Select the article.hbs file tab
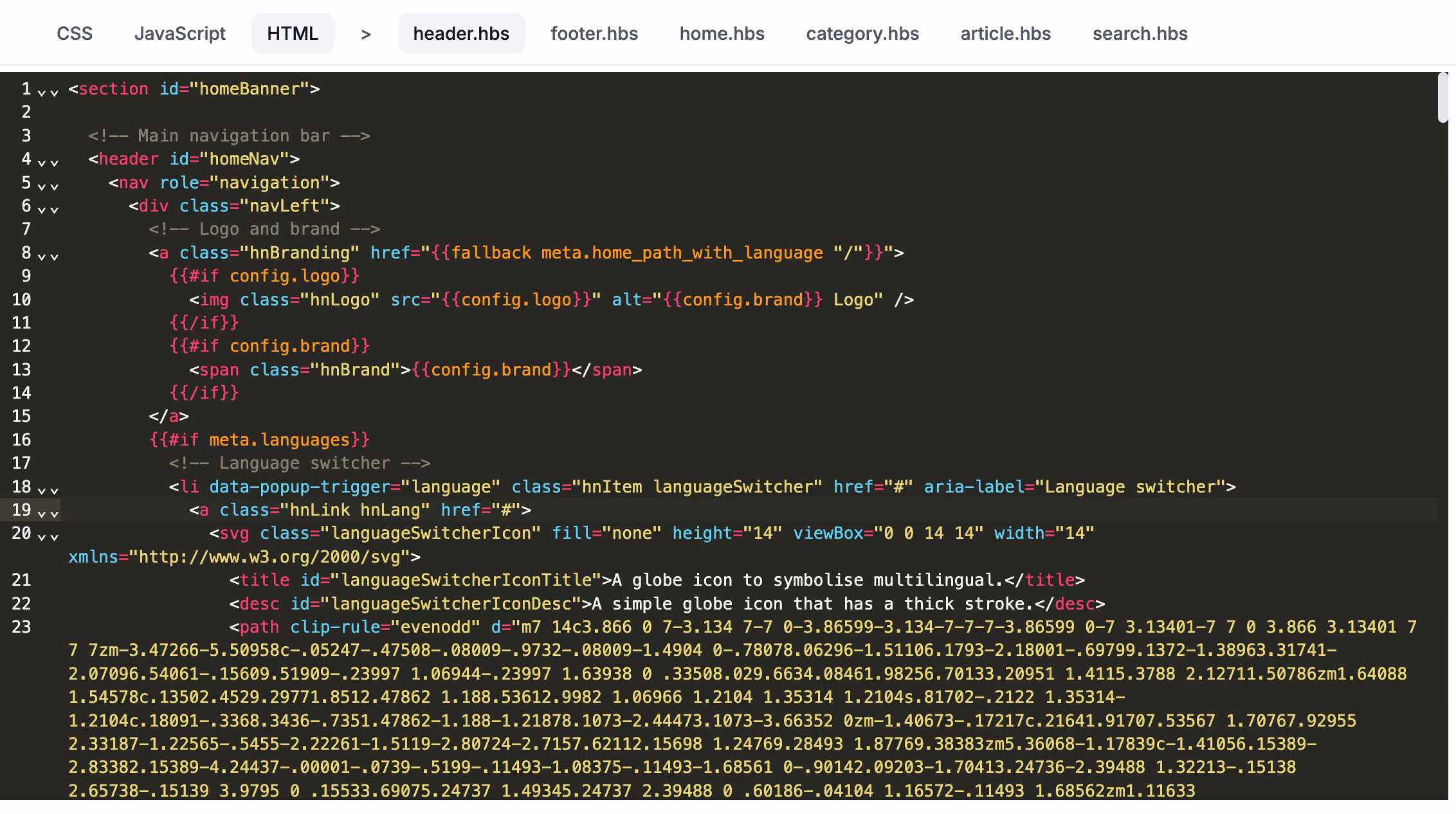The height and width of the screenshot is (814, 1456). [x=1006, y=33]
